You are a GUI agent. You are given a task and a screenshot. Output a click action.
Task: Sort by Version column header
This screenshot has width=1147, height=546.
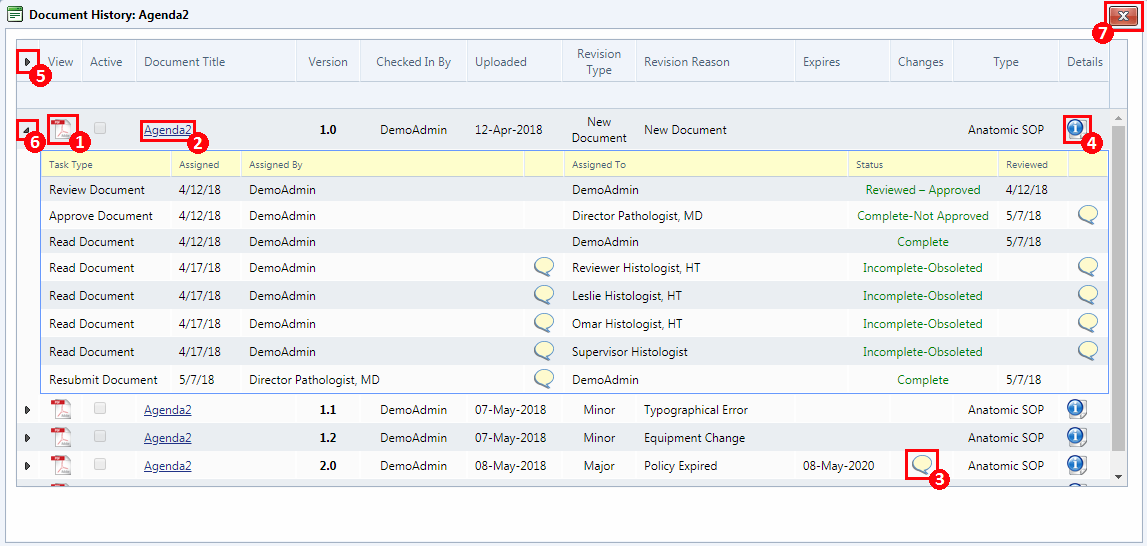point(328,62)
